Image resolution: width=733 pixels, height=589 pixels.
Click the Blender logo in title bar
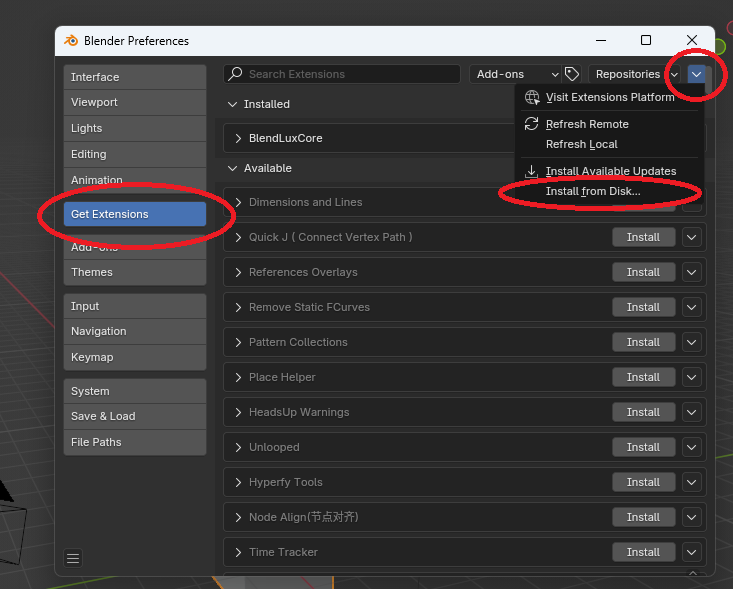point(71,41)
